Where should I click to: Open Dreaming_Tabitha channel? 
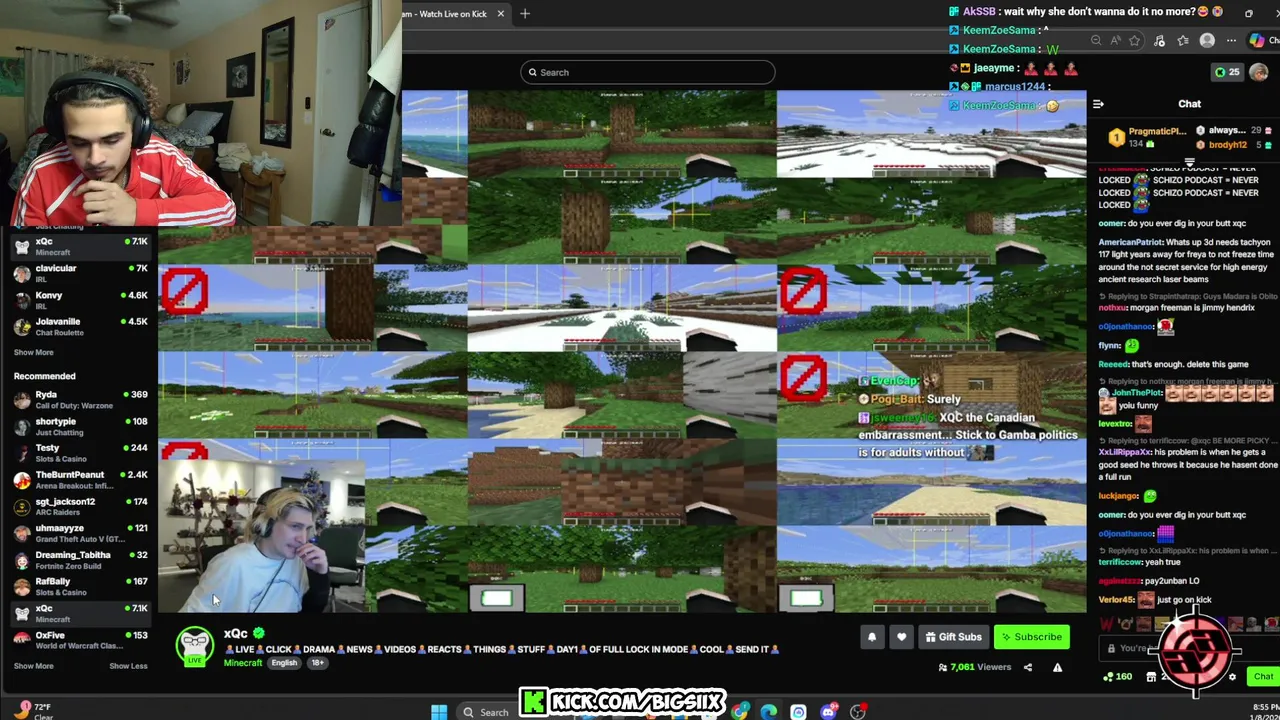(80, 560)
